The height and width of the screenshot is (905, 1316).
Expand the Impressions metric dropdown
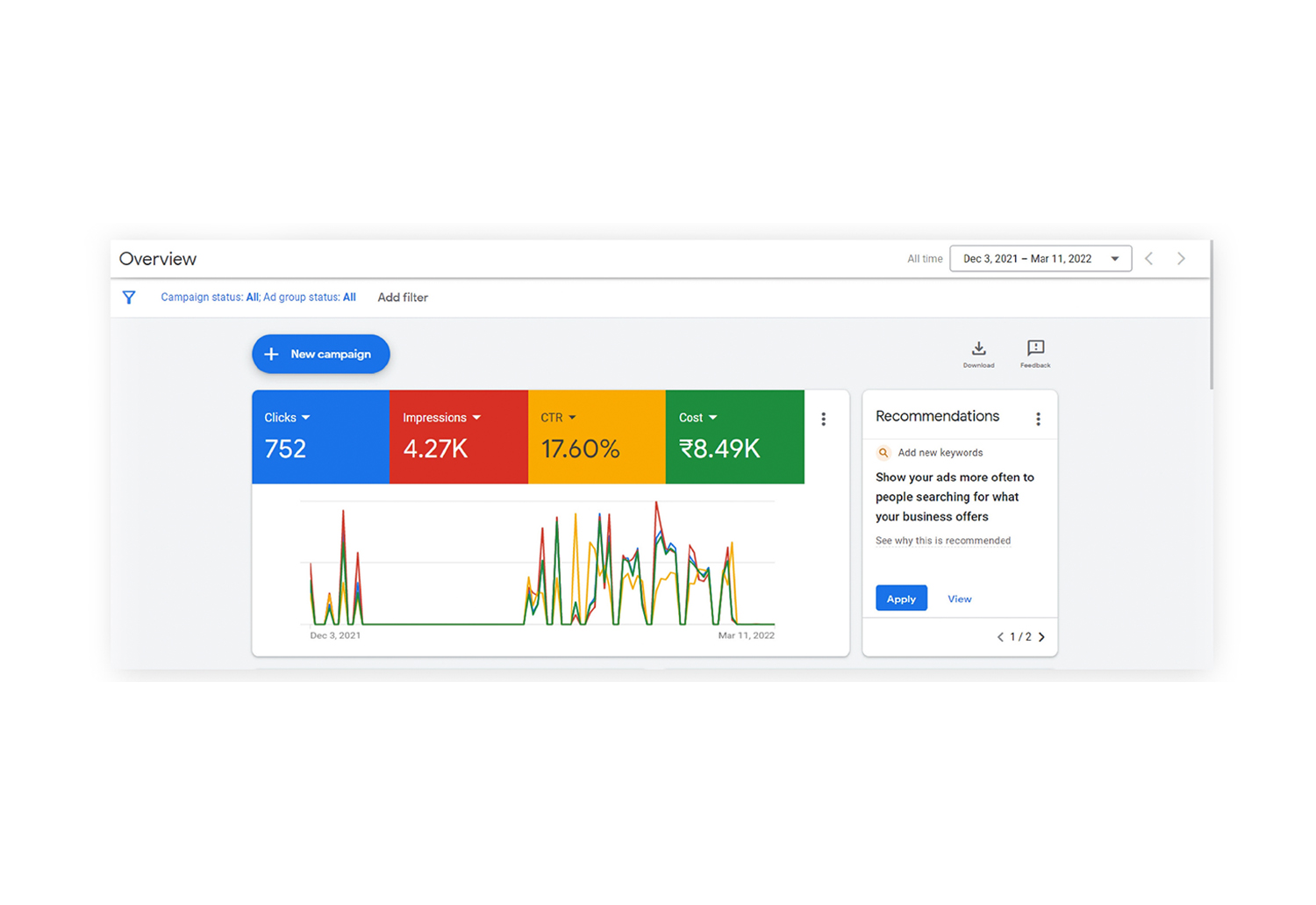[x=476, y=418]
